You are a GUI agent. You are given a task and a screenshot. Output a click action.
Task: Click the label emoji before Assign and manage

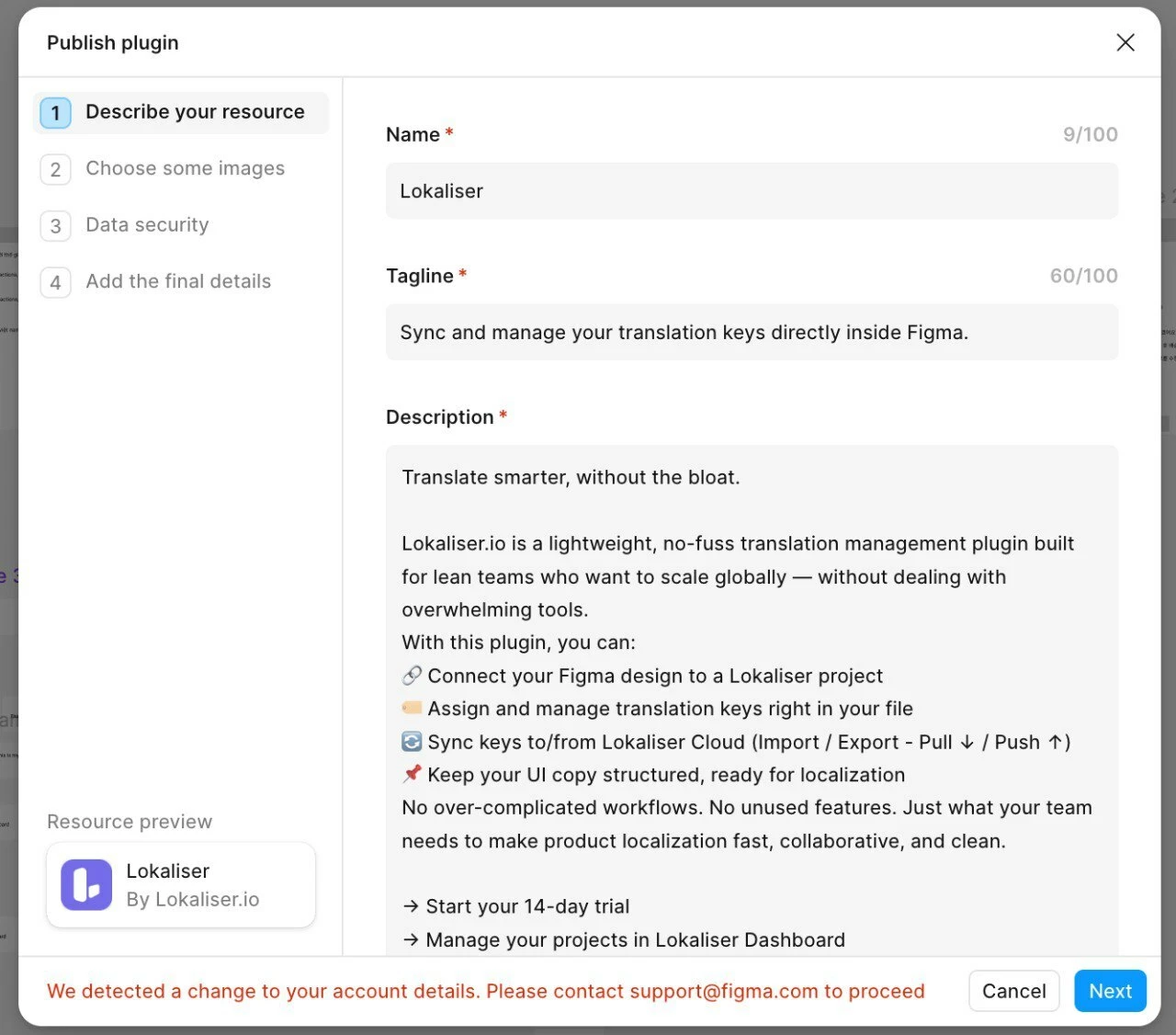412,708
